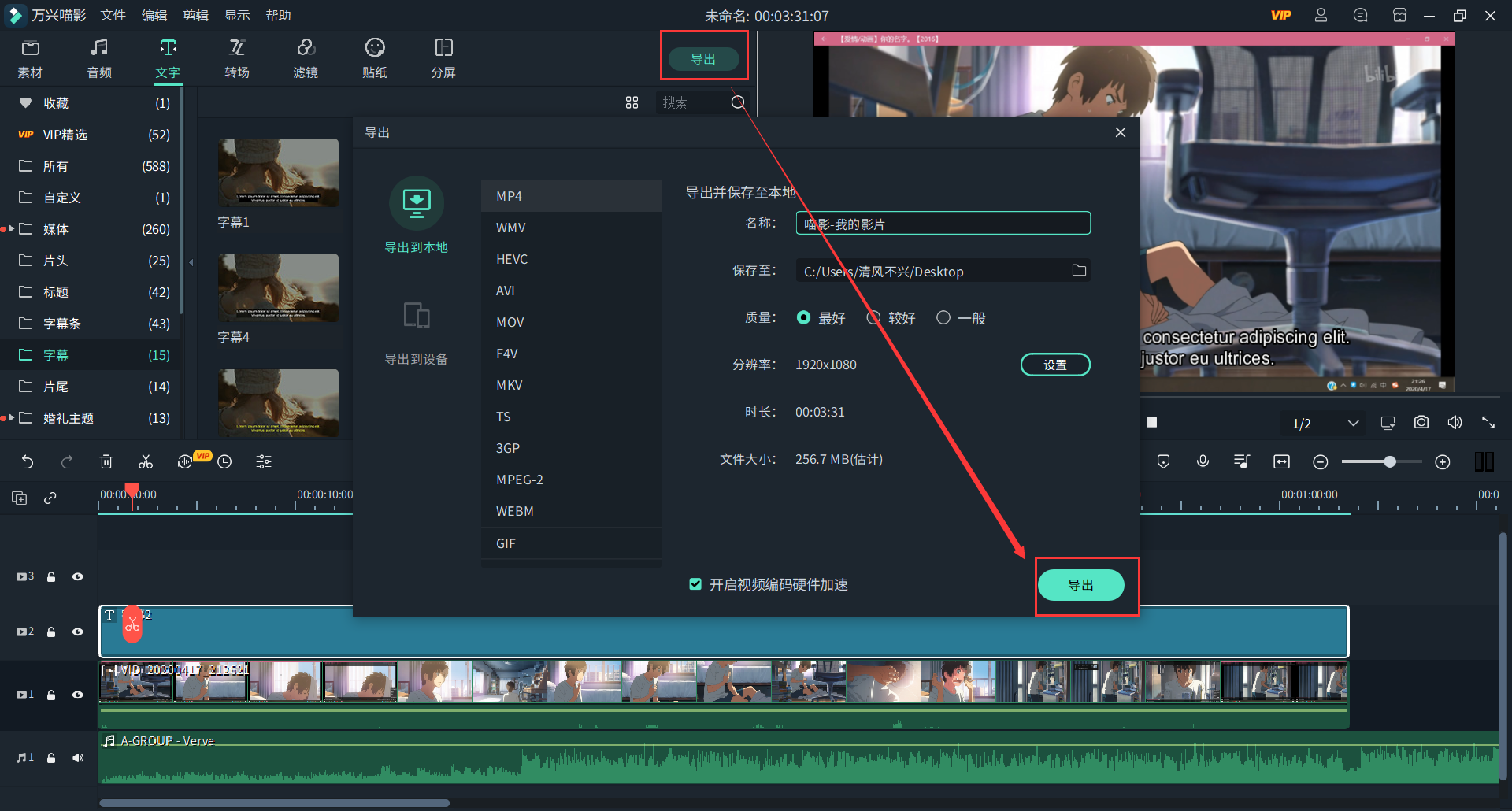Image resolution: width=1512 pixels, height=811 pixels.
Task: Open the speed tool with VIP badge
Action: point(185,462)
